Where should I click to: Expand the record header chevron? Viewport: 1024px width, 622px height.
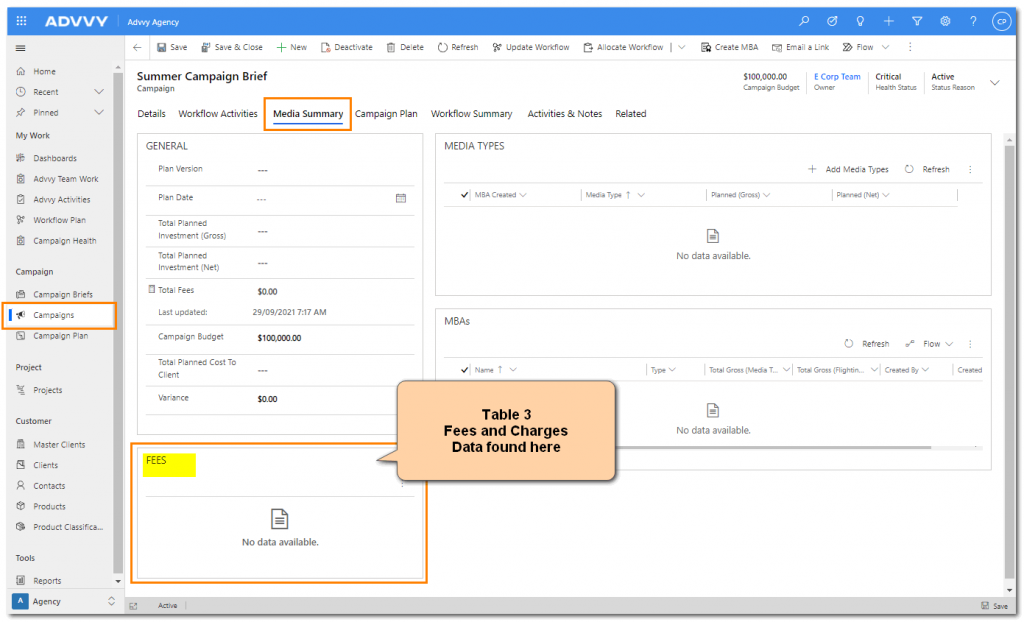tap(994, 83)
